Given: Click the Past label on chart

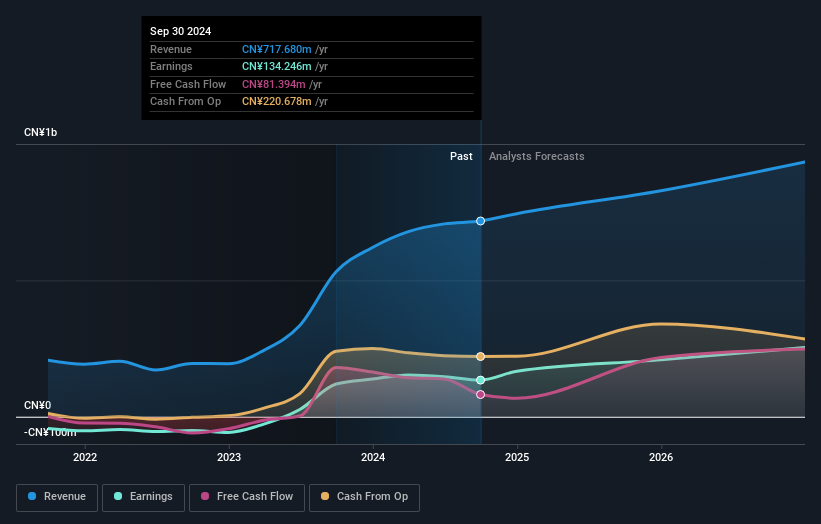Looking at the screenshot, I should click(461, 156).
